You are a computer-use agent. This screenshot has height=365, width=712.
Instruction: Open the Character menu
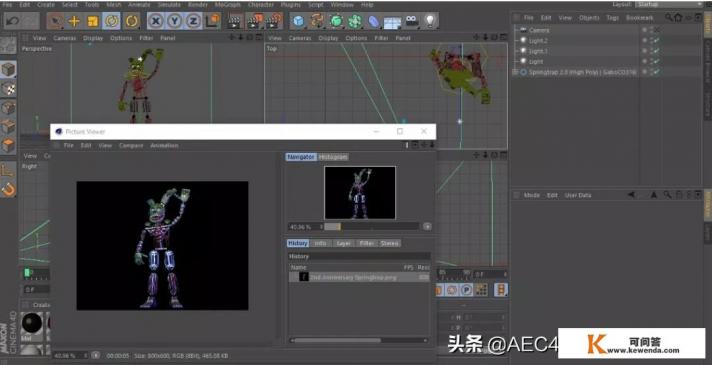click(x=261, y=5)
